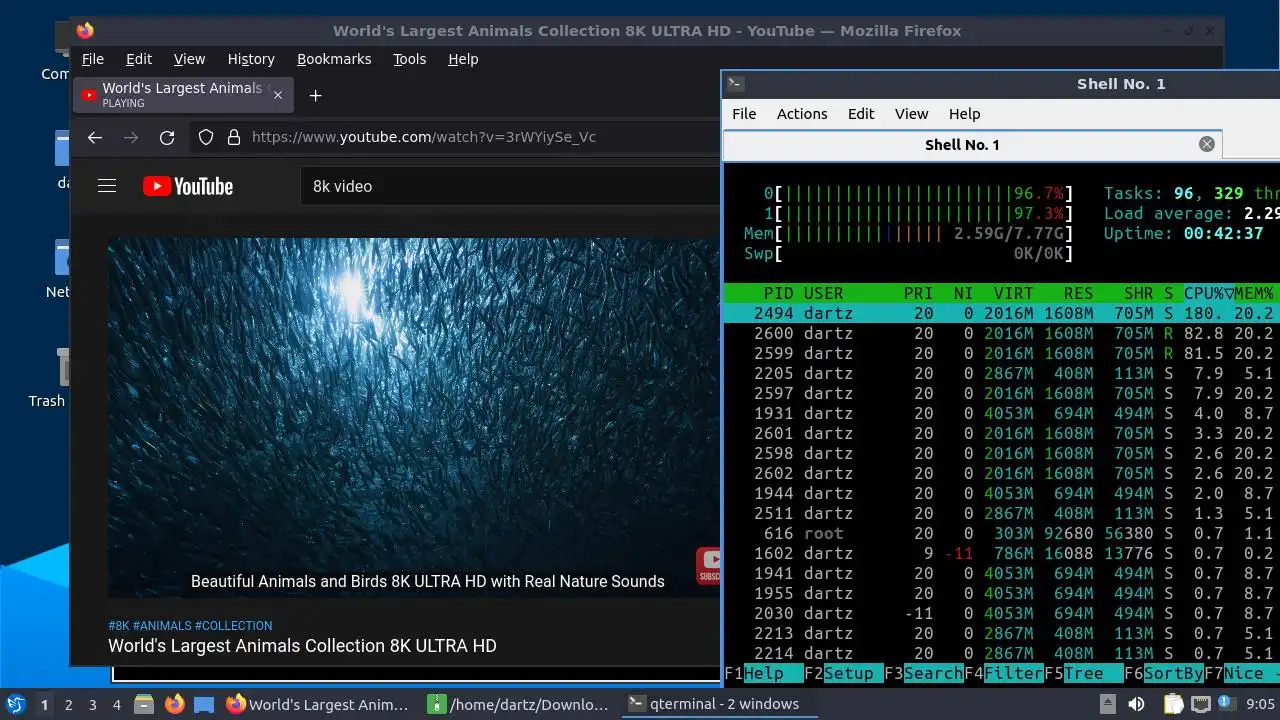Open terminal File menu
This screenshot has width=1280, height=720.
(x=744, y=114)
